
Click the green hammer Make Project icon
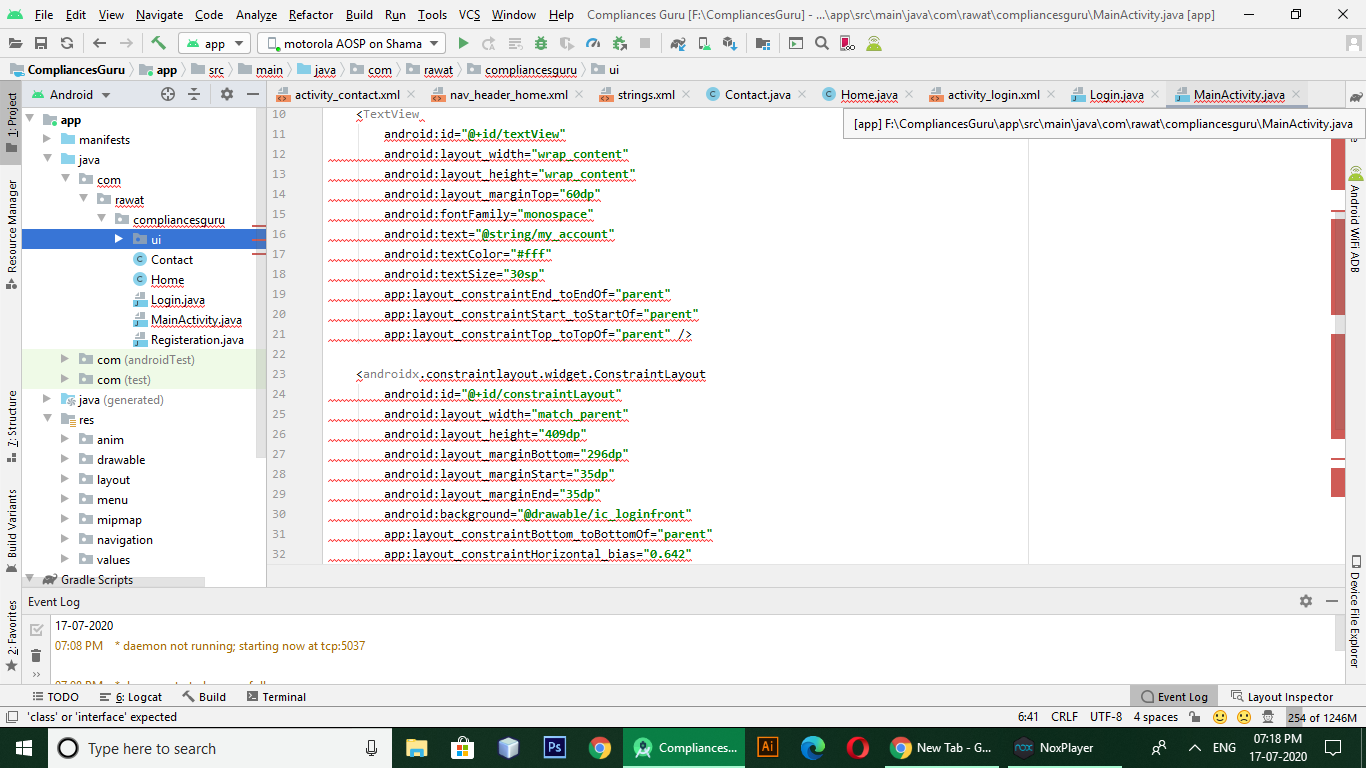(x=158, y=43)
